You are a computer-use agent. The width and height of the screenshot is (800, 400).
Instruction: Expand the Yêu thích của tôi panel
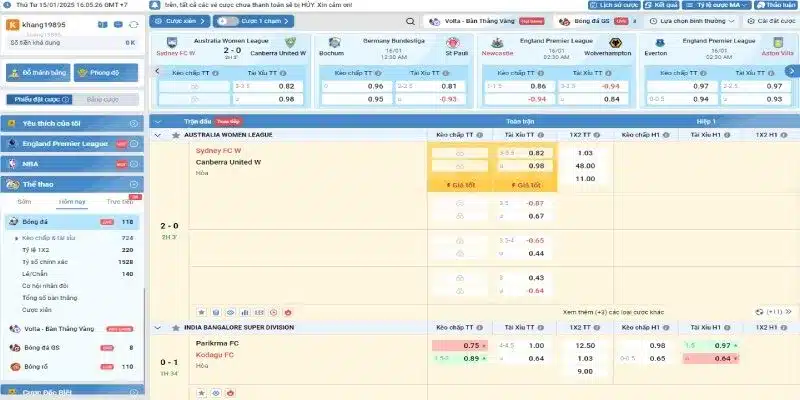coord(134,122)
